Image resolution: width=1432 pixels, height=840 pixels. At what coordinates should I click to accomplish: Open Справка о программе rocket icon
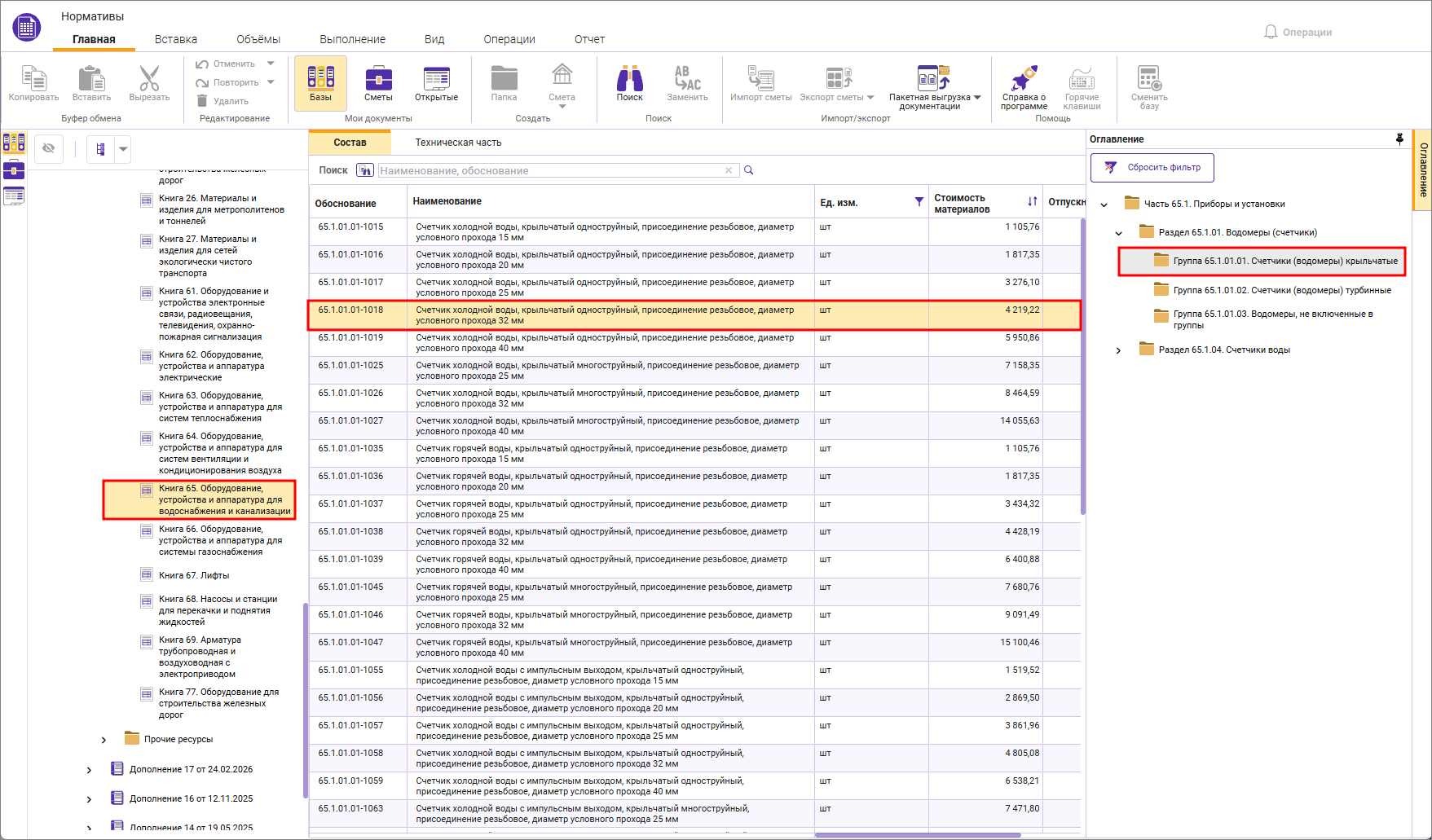[x=1024, y=78]
